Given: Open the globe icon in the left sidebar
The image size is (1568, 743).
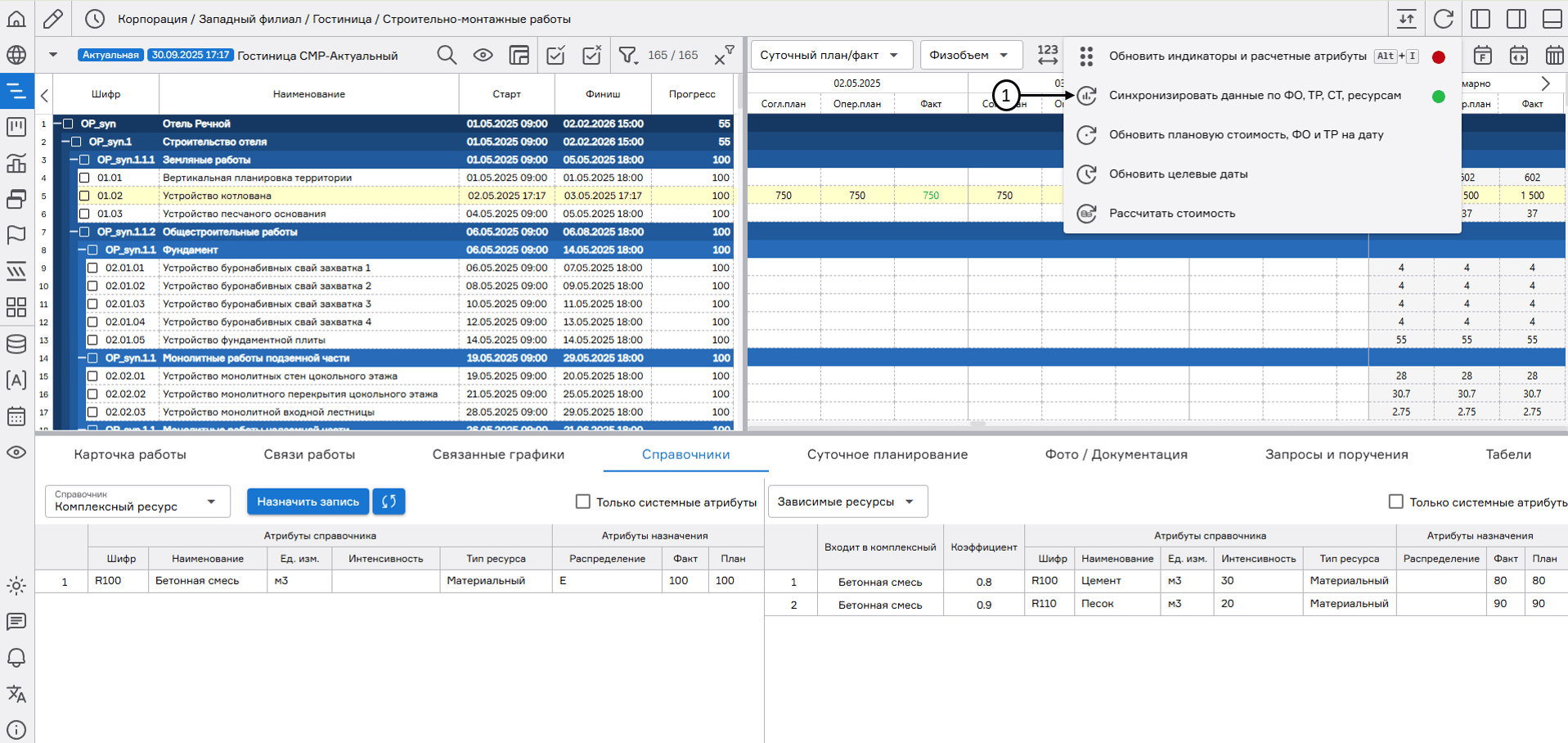Looking at the screenshot, I should [x=16, y=56].
